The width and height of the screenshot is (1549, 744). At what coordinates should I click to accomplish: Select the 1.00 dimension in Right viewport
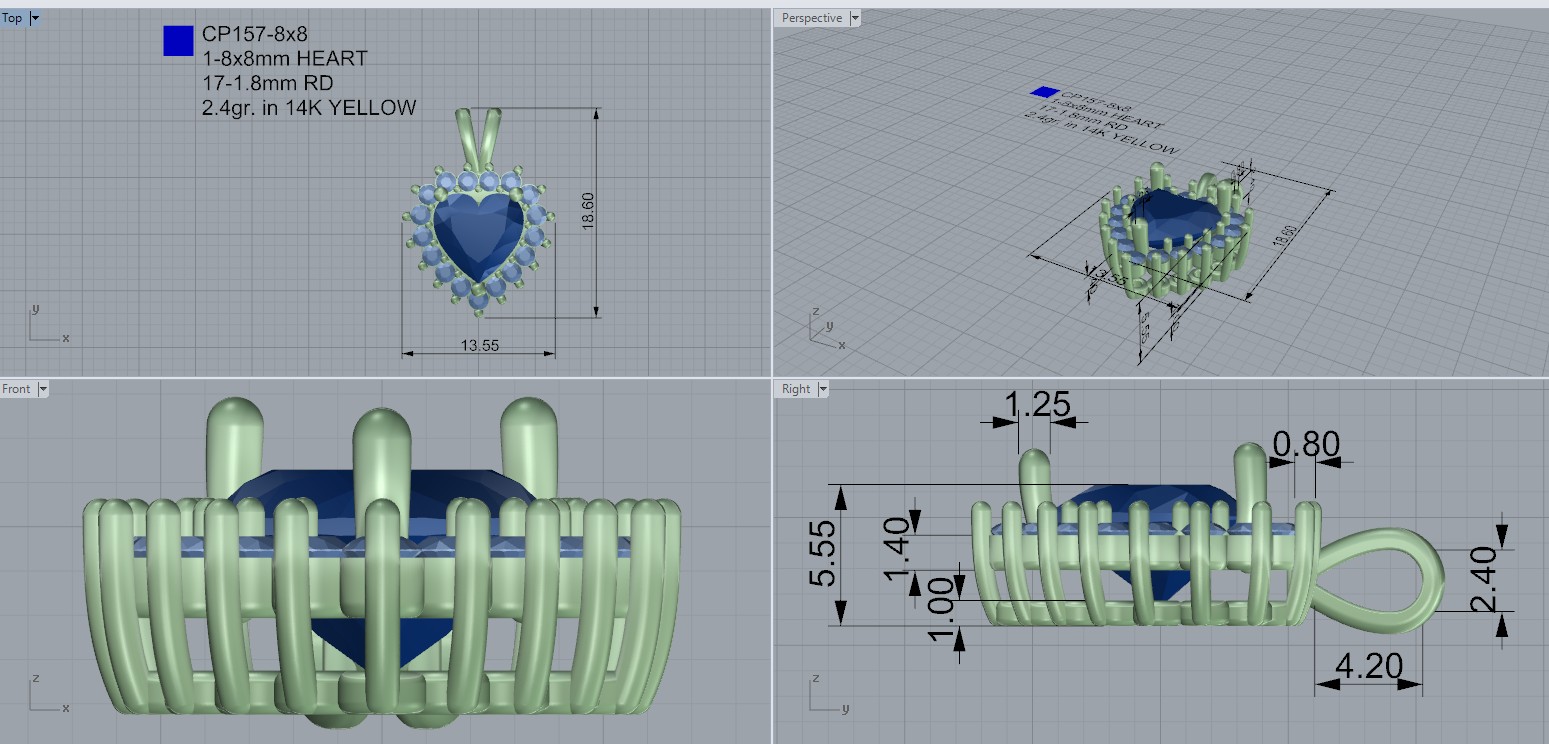click(941, 609)
